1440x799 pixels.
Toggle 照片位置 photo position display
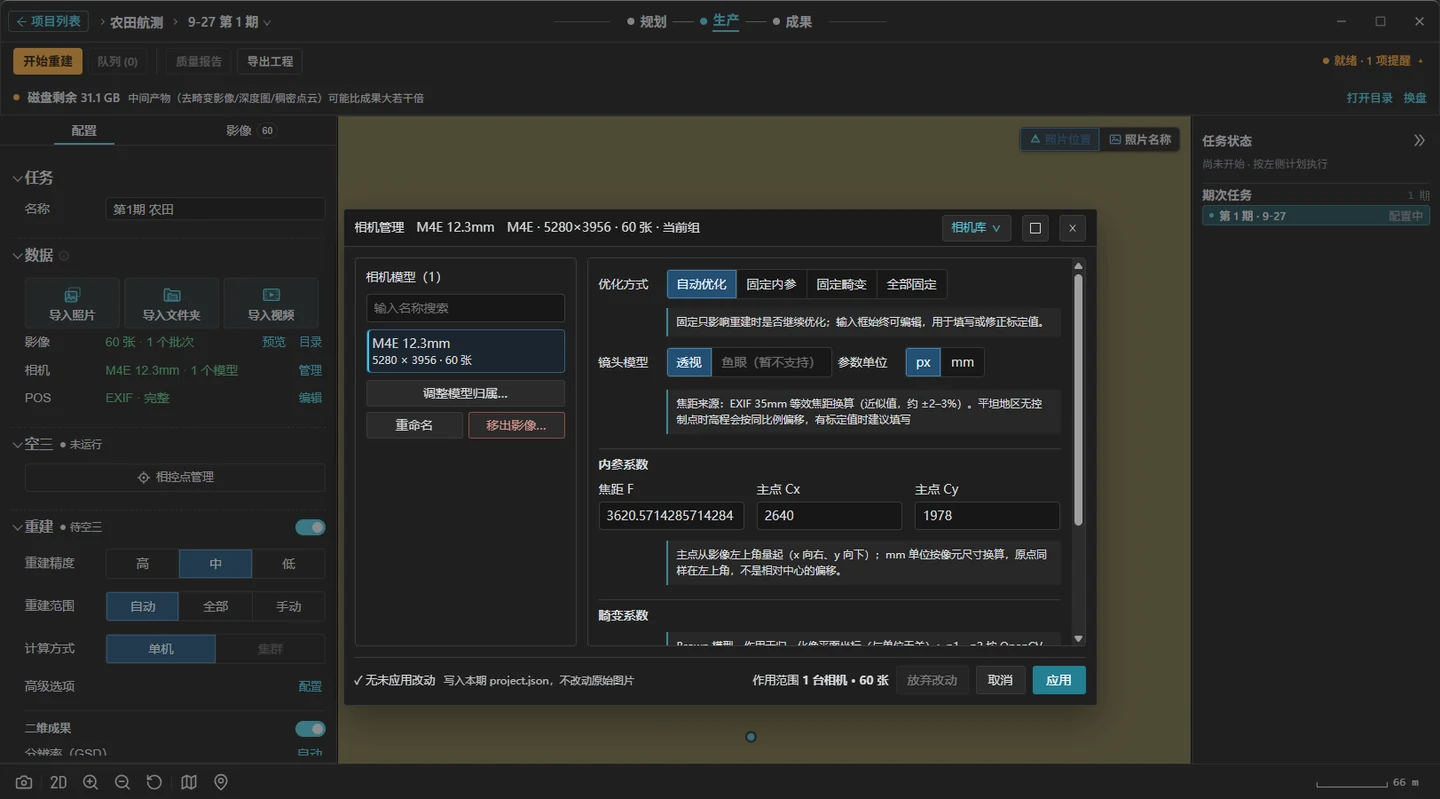coord(1059,140)
